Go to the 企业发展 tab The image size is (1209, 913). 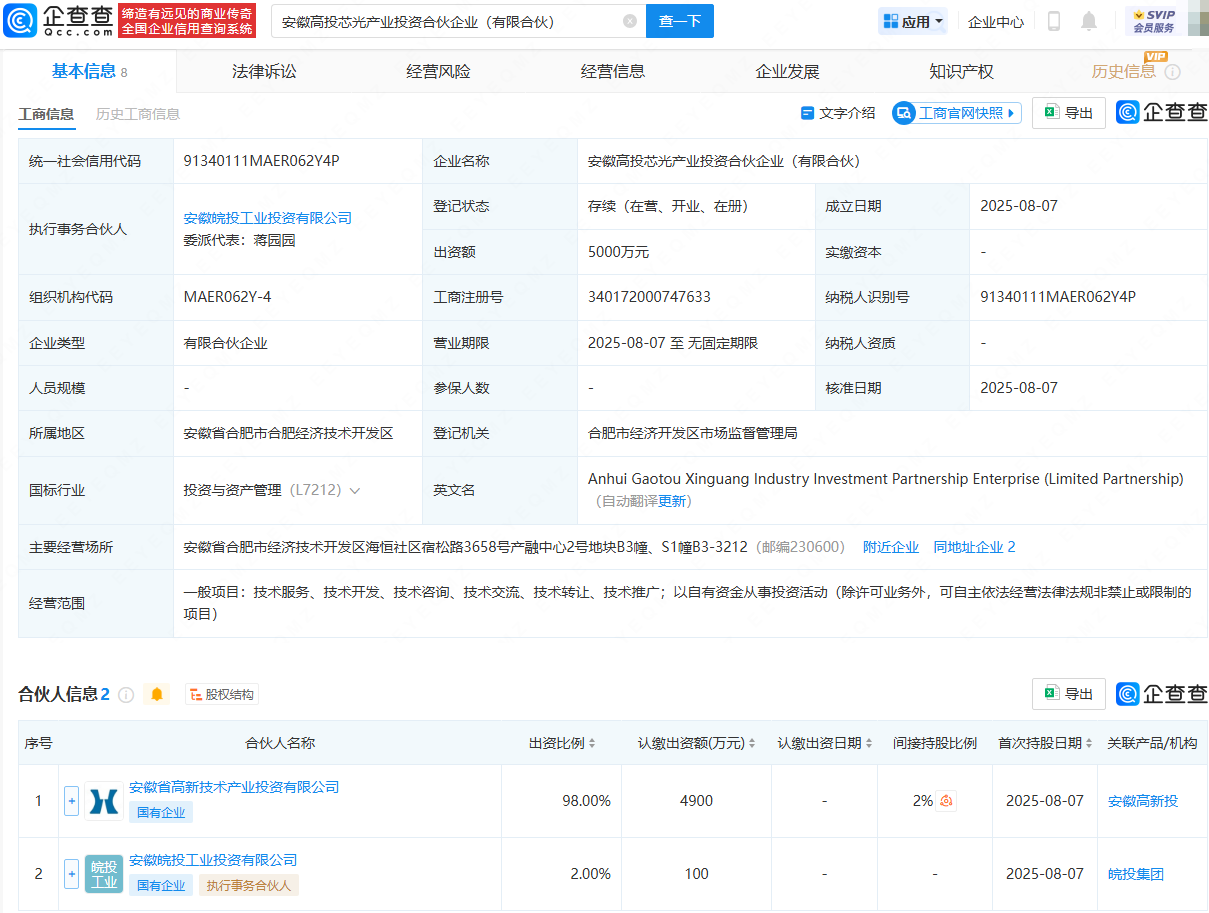[x=787, y=71]
